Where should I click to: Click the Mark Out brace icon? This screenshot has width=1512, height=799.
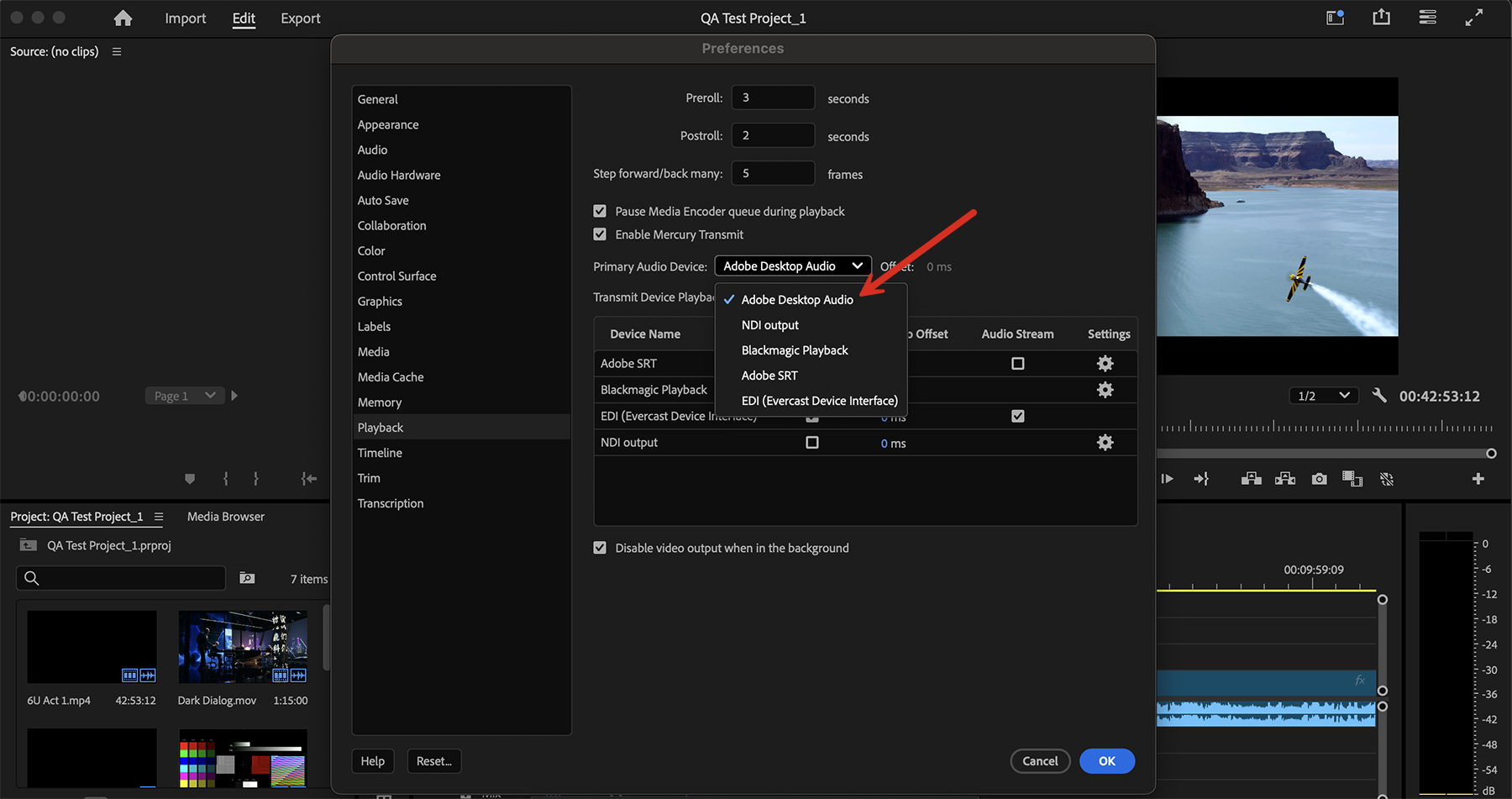255,479
